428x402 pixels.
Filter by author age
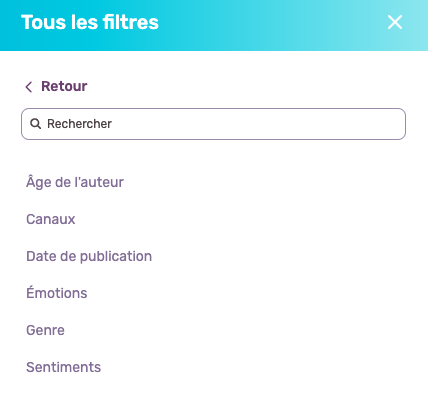pyautogui.click(x=75, y=182)
